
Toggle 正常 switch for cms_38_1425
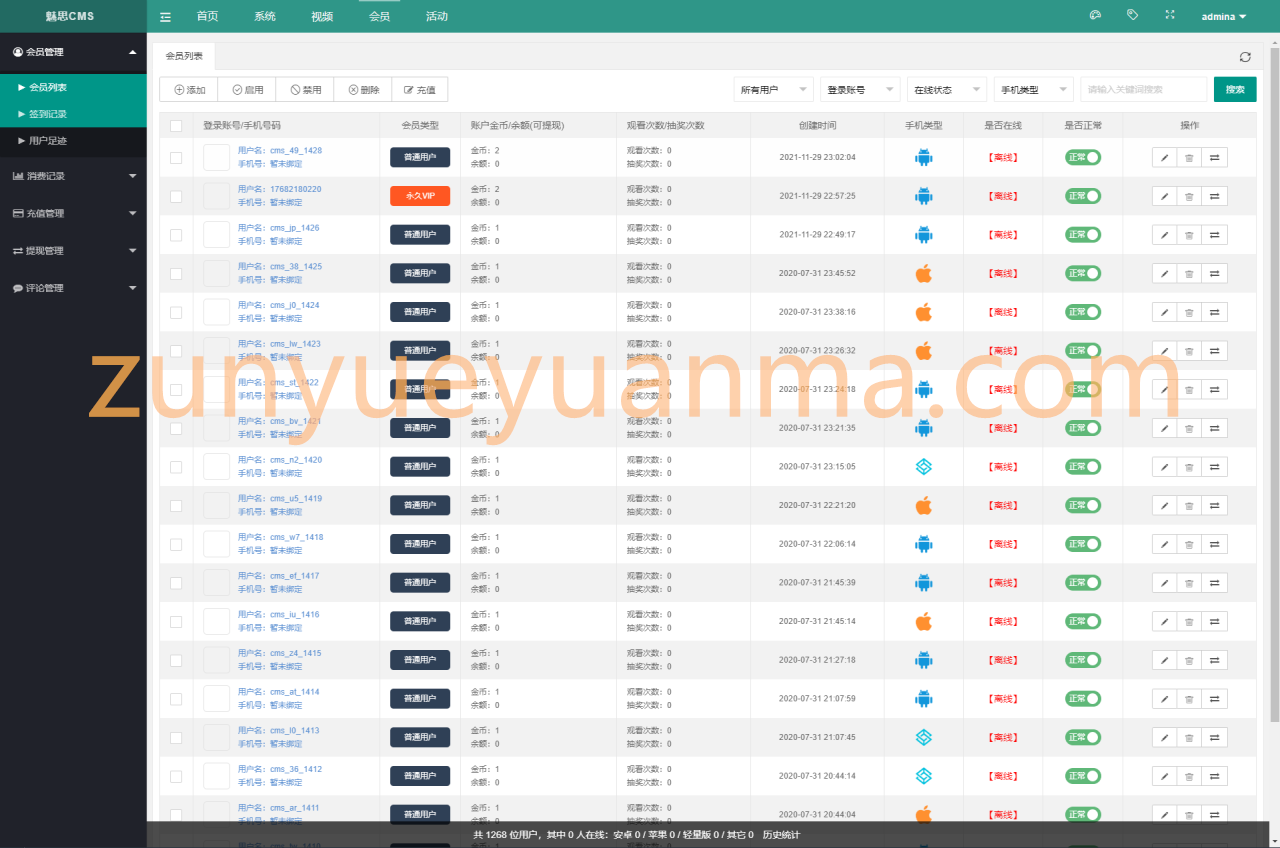pos(1083,273)
